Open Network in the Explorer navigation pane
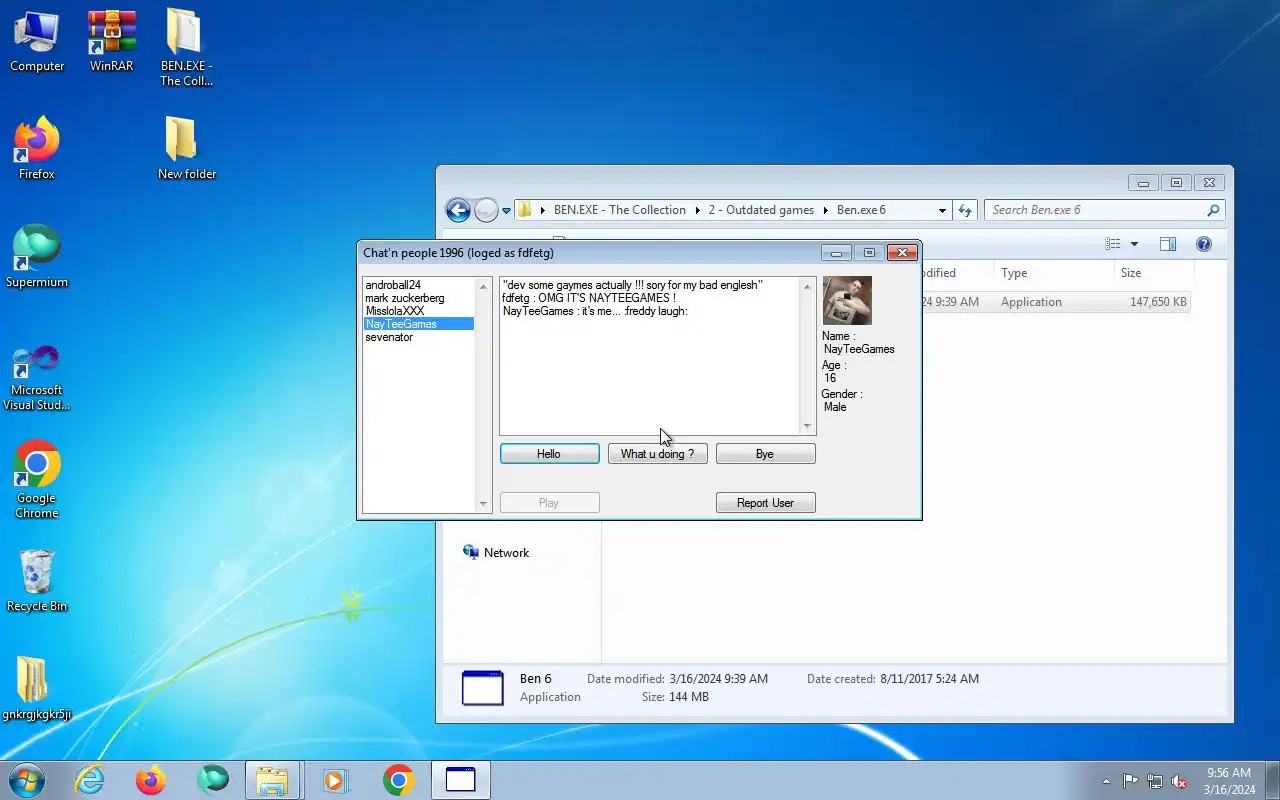The height and width of the screenshot is (800, 1280). [x=496, y=553]
